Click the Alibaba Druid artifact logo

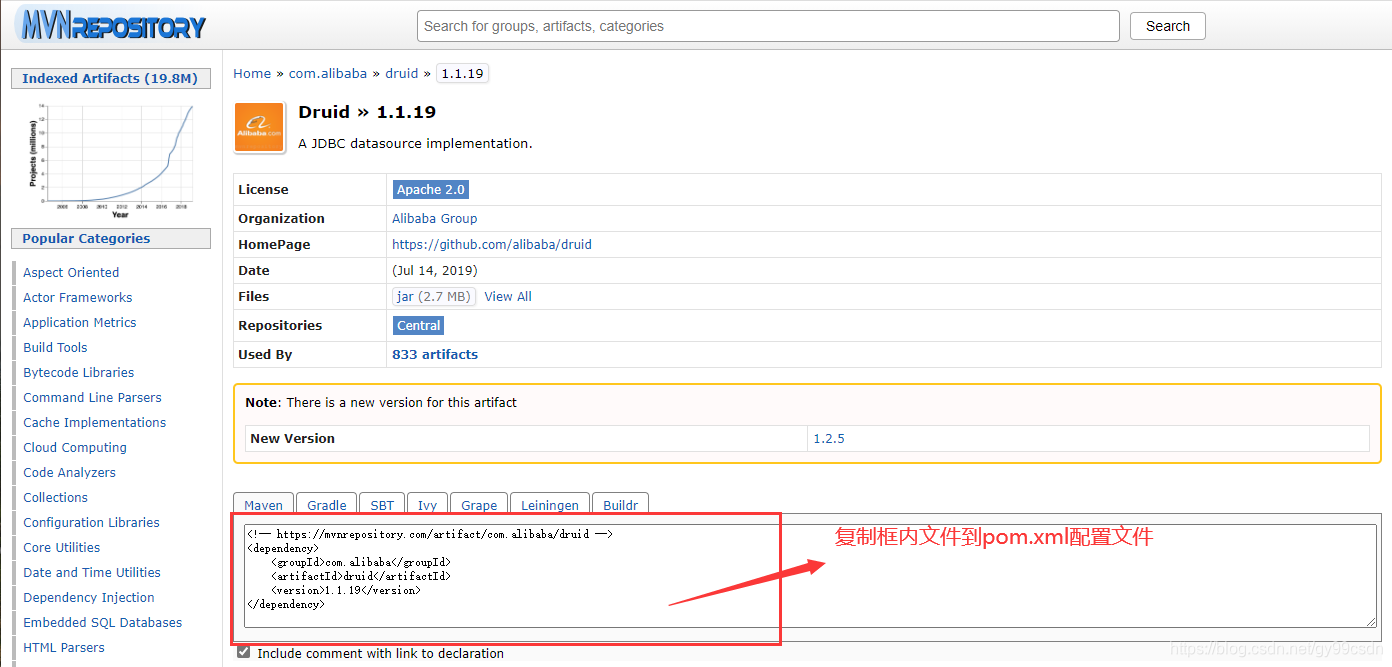259,127
